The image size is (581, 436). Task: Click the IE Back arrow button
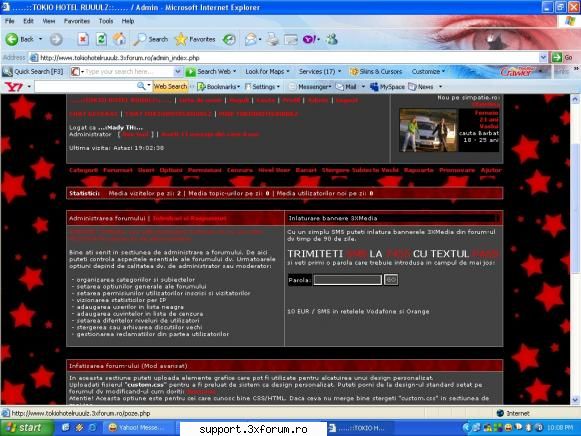click(12, 39)
